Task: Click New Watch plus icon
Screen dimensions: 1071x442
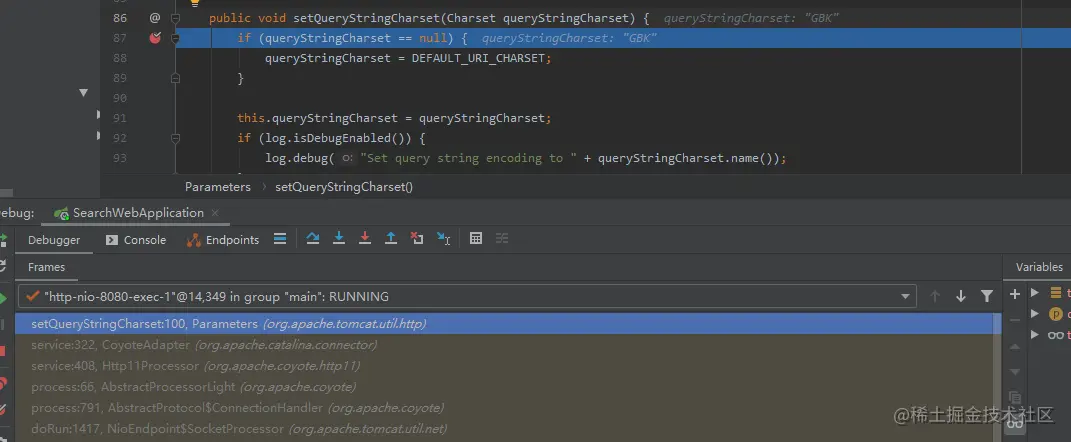Action: tap(1015, 294)
